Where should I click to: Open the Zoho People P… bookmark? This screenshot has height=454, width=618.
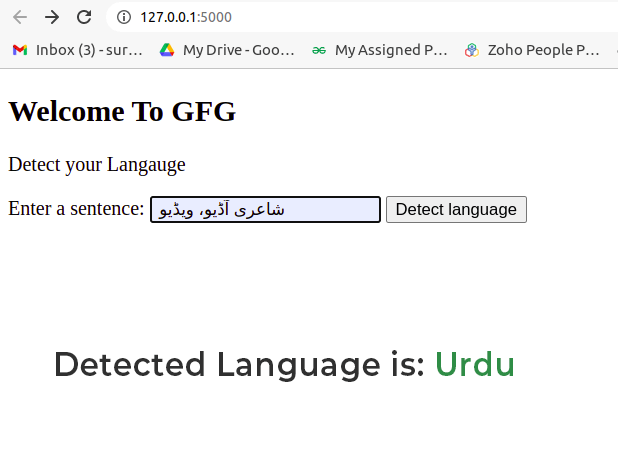pos(544,50)
